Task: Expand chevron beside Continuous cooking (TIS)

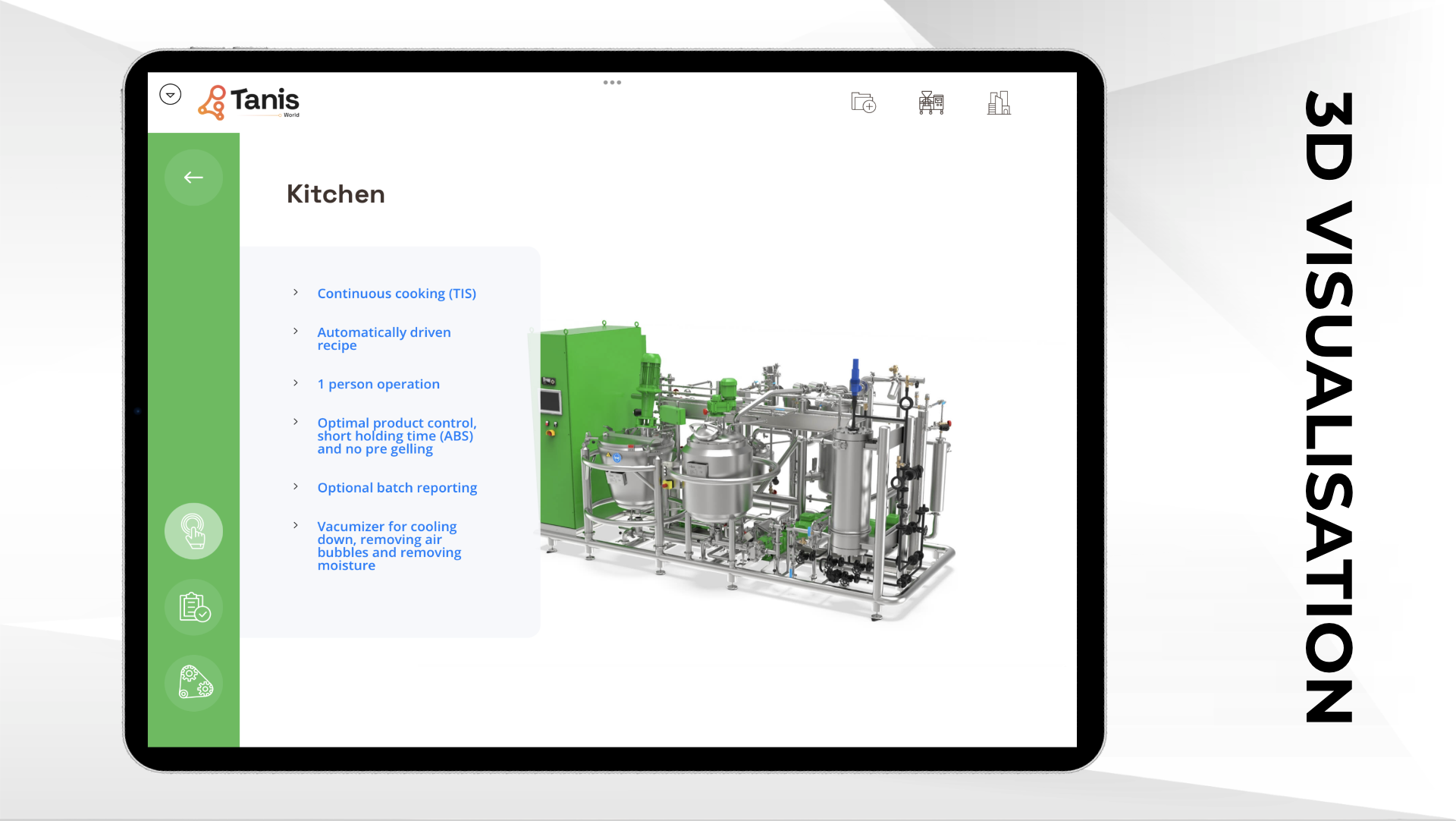Action: 296,292
